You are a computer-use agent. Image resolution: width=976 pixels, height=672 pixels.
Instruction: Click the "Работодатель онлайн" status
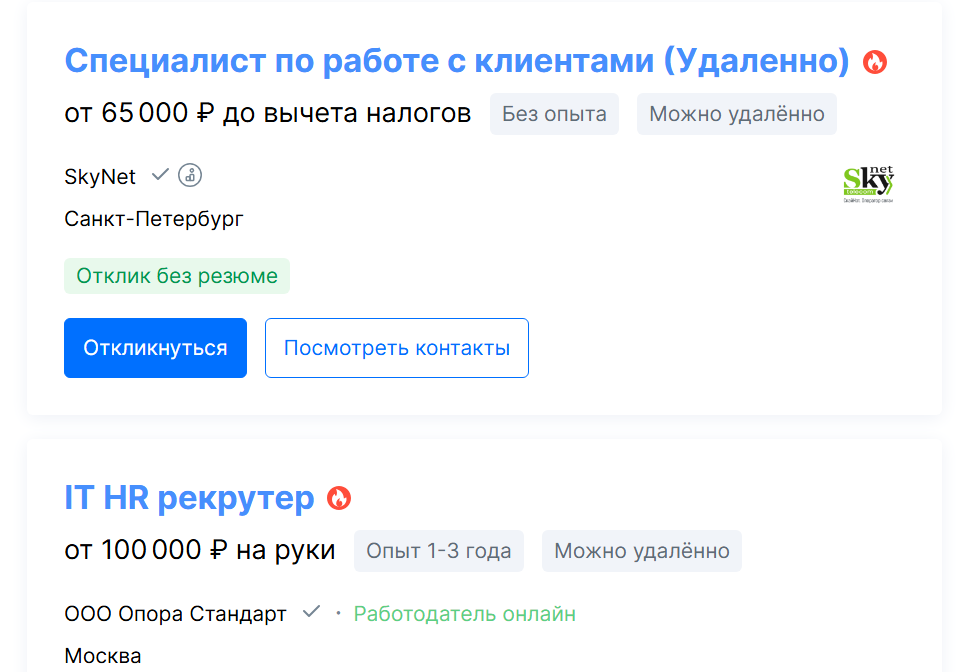tap(464, 613)
